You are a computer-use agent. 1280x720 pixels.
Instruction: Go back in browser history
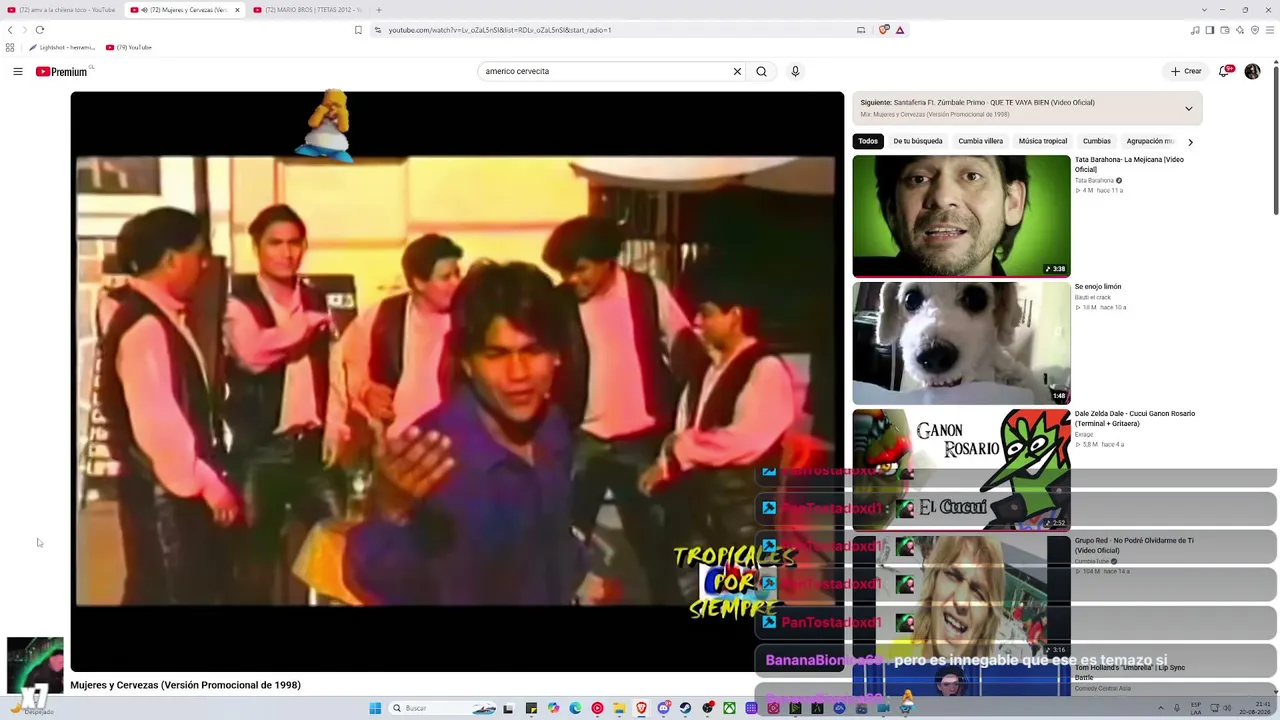tap(10, 30)
